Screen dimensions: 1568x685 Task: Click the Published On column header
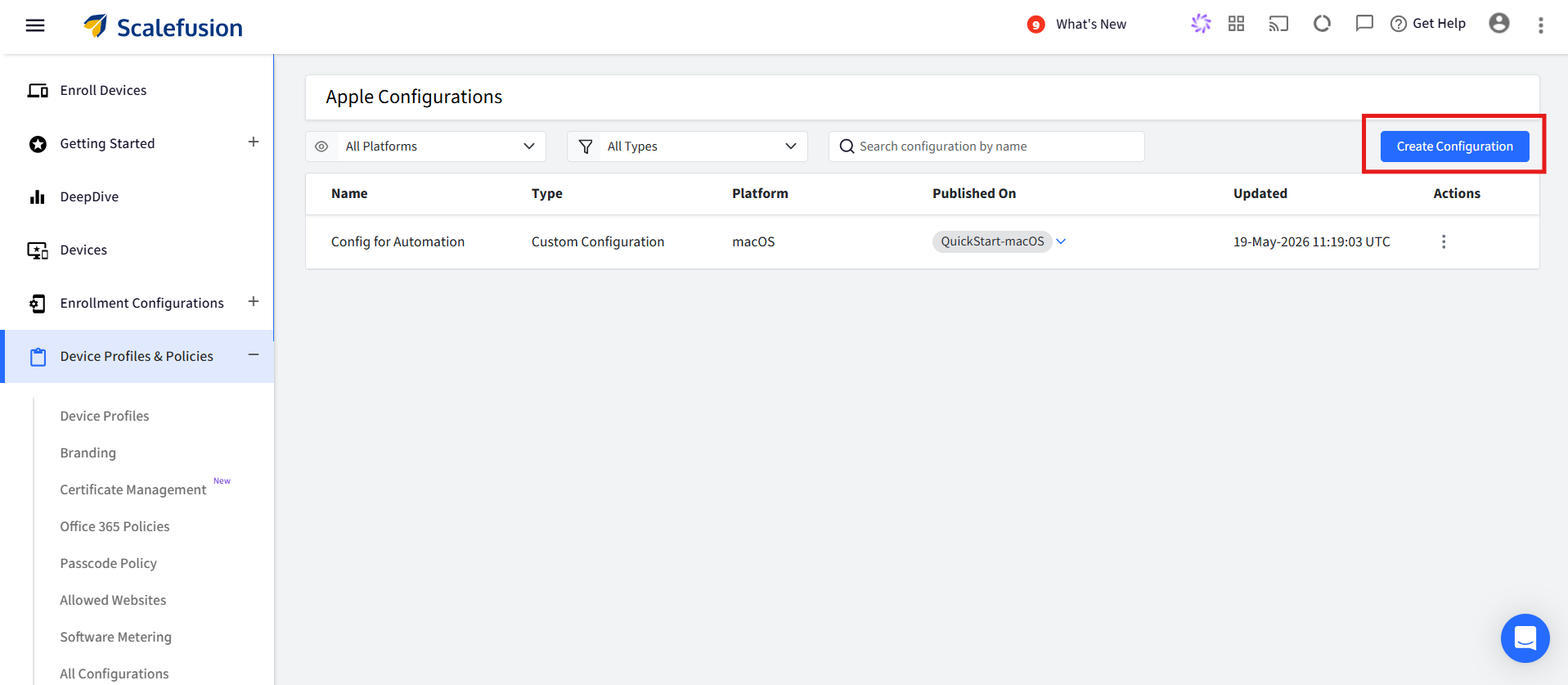[x=974, y=193]
